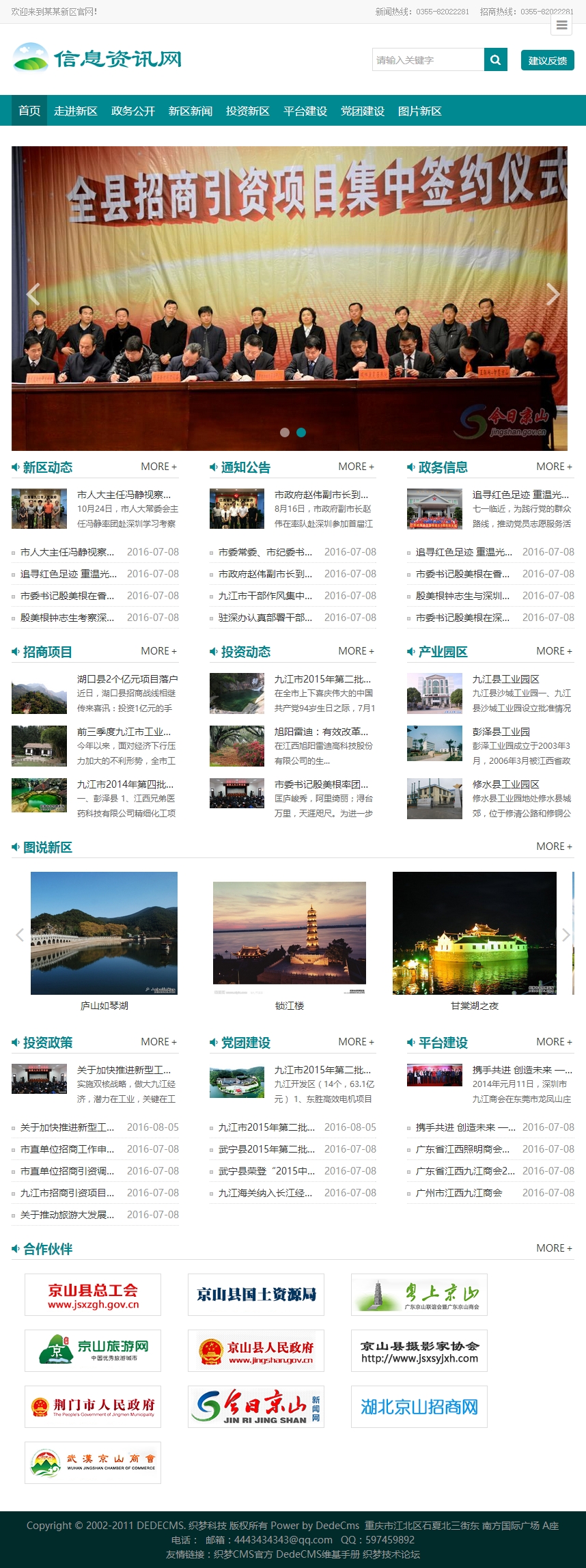Open the 锁江楼 photo thumbnail

click(x=290, y=933)
